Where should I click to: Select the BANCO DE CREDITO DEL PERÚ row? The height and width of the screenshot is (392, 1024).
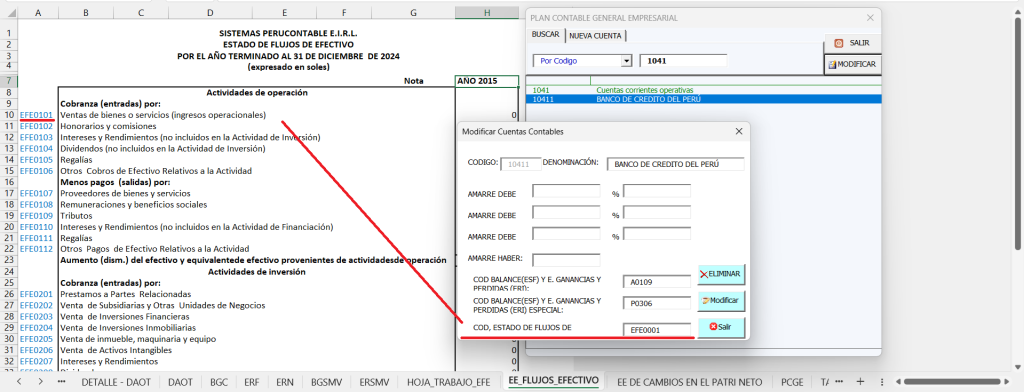coord(703,99)
